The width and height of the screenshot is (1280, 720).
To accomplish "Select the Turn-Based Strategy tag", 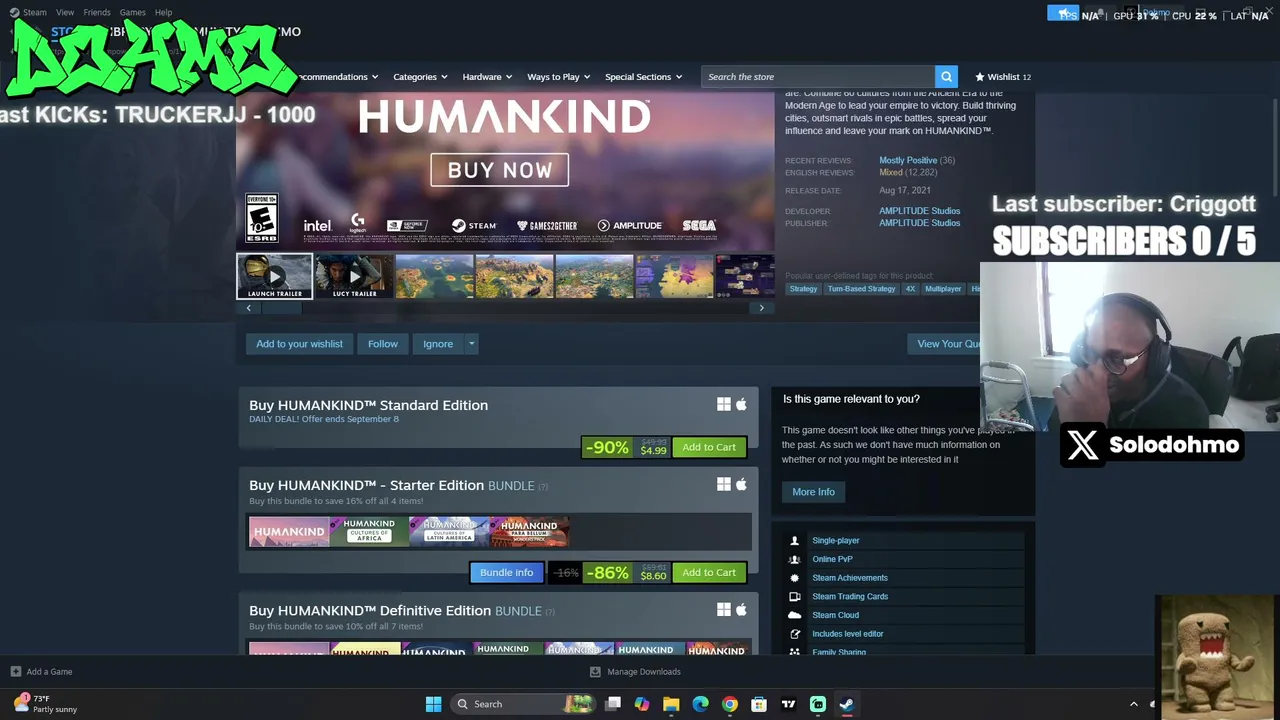I will coord(861,289).
